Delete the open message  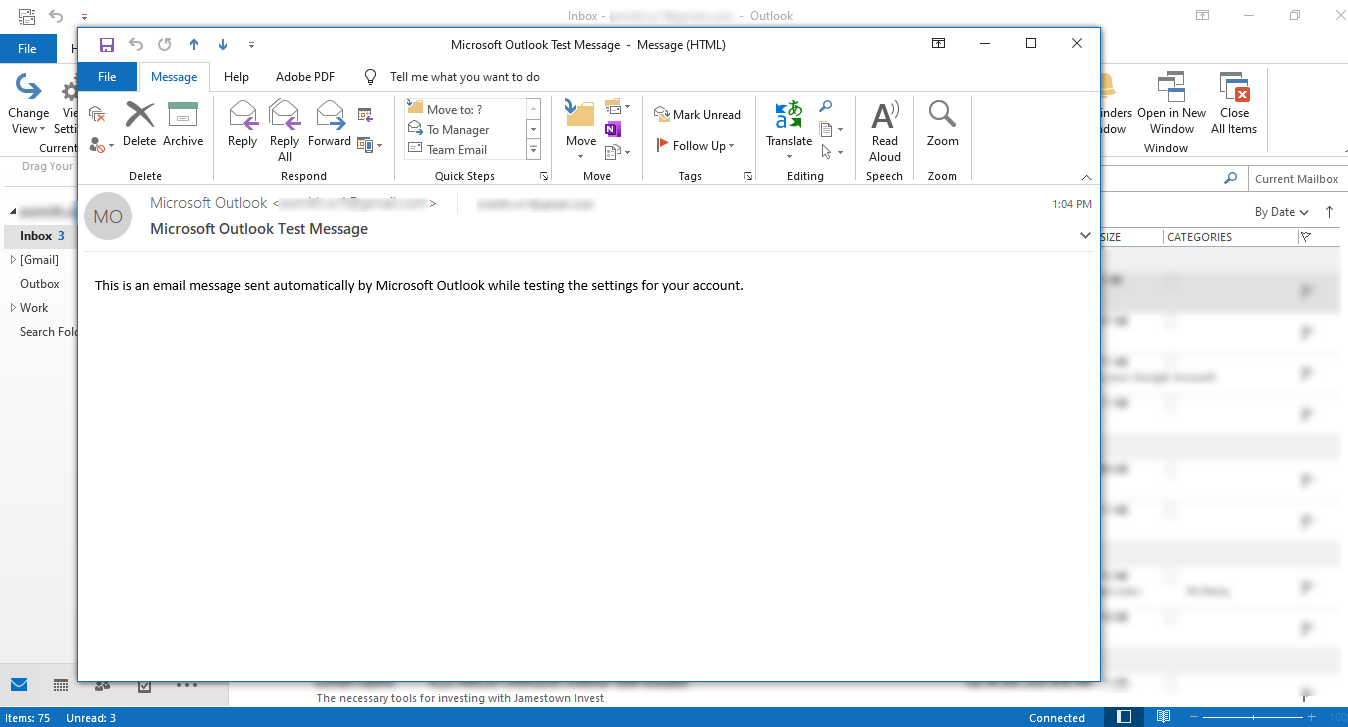[139, 125]
